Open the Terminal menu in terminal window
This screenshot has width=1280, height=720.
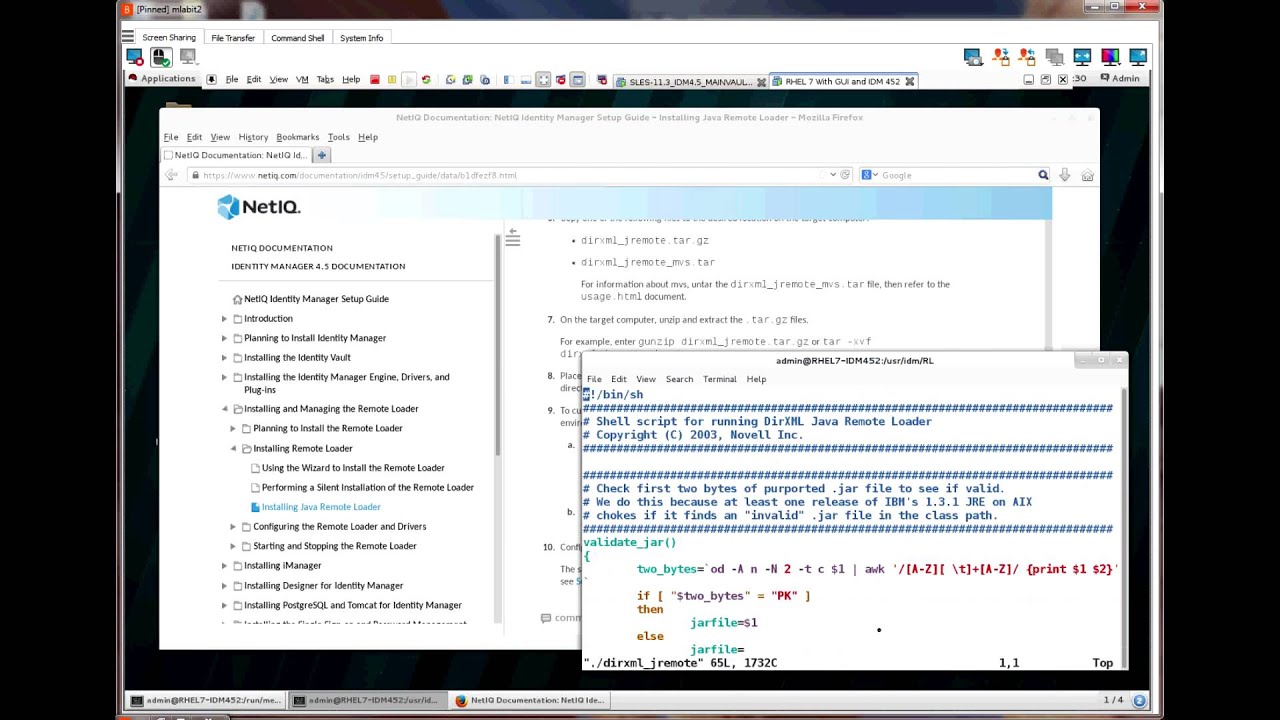[719, 379]
